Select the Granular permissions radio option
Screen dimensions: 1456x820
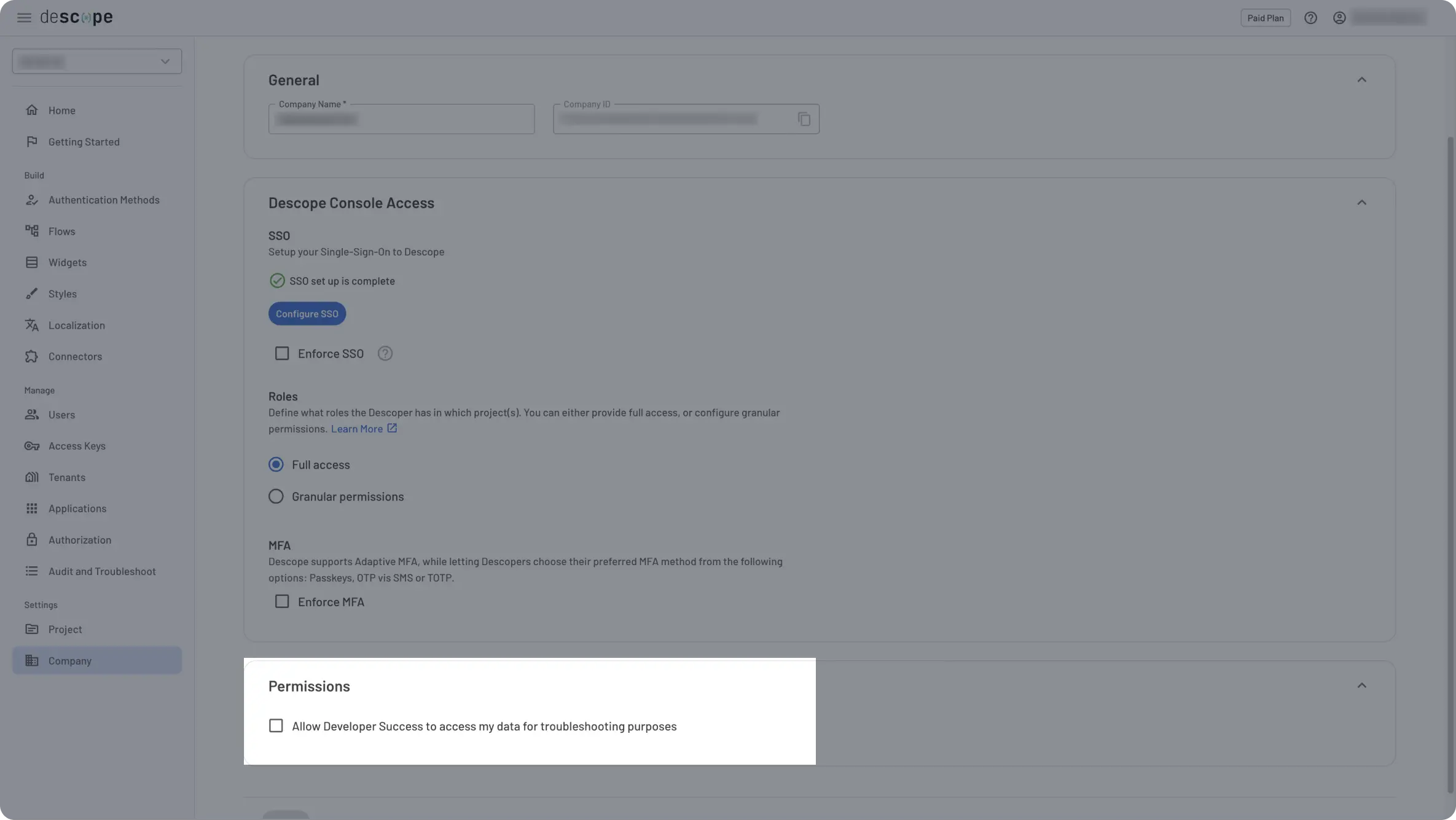coord(276,496)
